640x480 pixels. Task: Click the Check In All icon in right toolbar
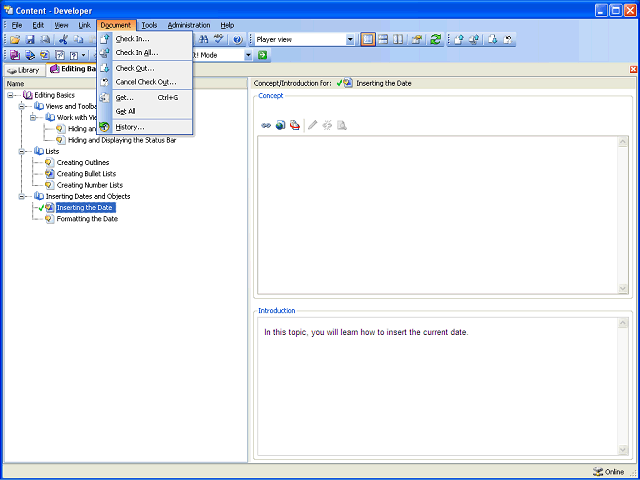click(474, 40)
